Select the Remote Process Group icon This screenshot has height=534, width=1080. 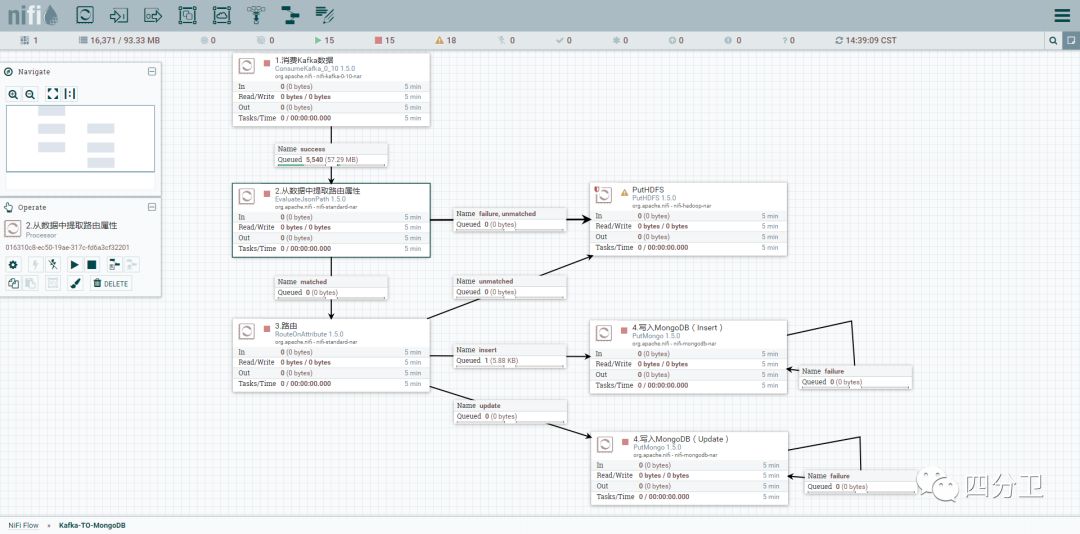tap(221, 15)
